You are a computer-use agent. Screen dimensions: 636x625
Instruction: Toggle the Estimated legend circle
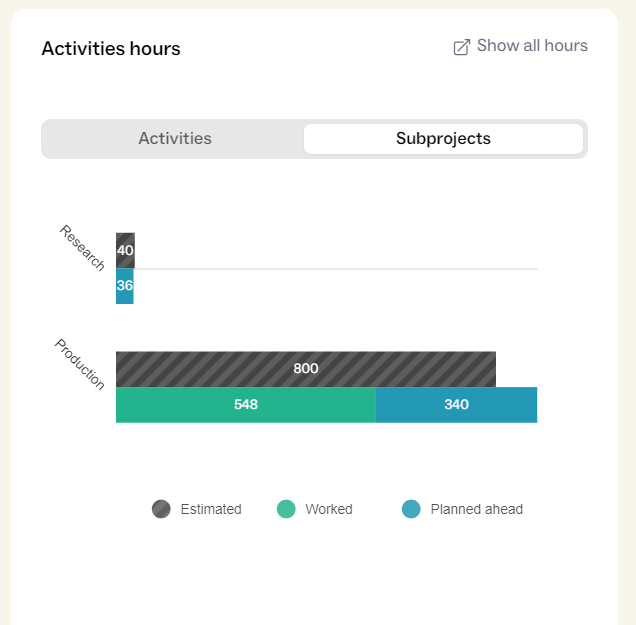pos(161,509)
